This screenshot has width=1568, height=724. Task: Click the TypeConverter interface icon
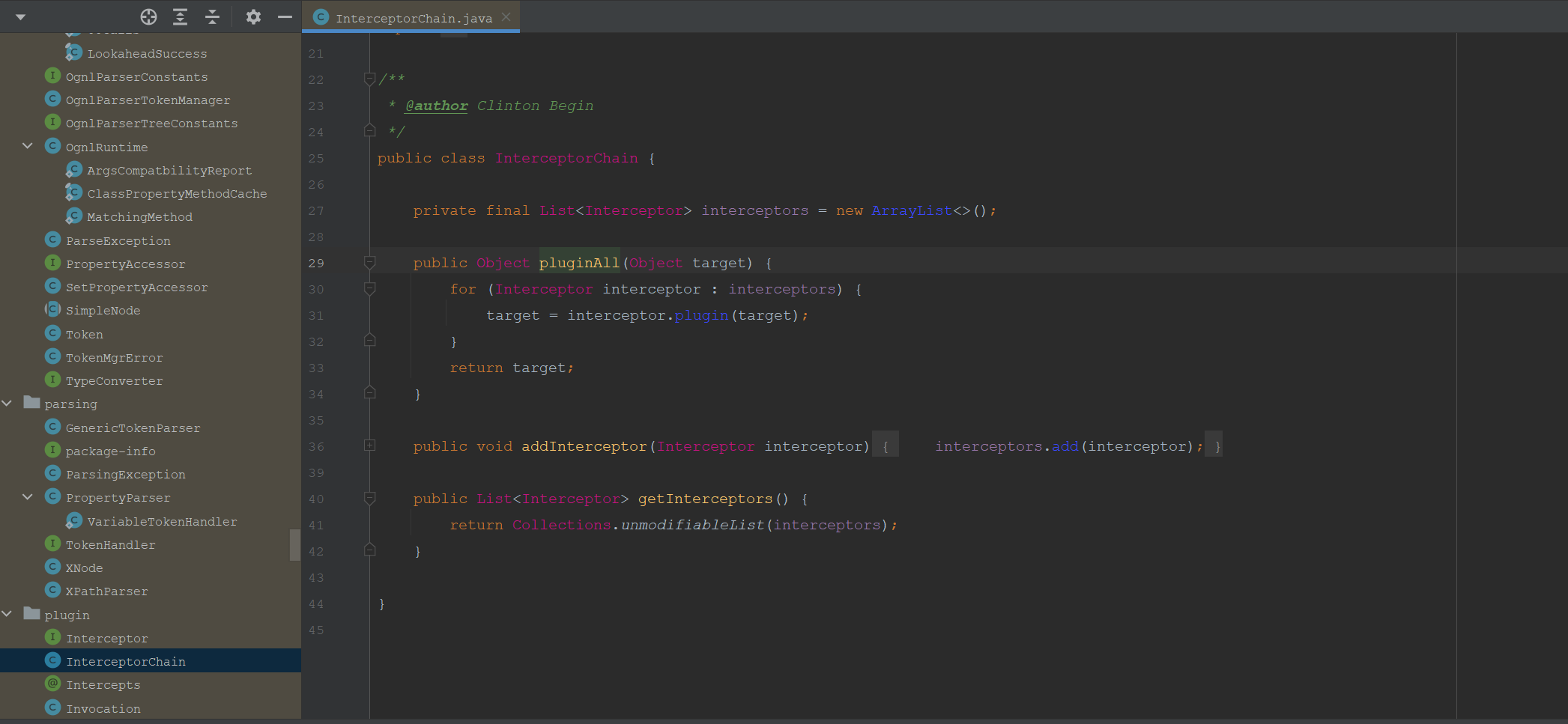pyautogui.click(x=52, y=380)
